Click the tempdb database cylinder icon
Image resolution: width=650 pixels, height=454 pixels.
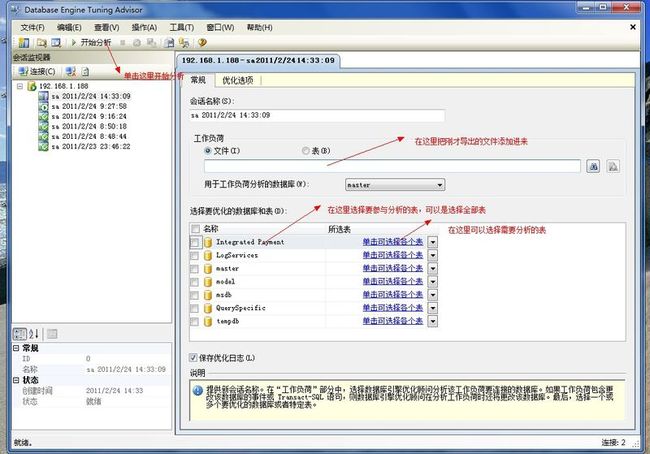tap(208, 321)
